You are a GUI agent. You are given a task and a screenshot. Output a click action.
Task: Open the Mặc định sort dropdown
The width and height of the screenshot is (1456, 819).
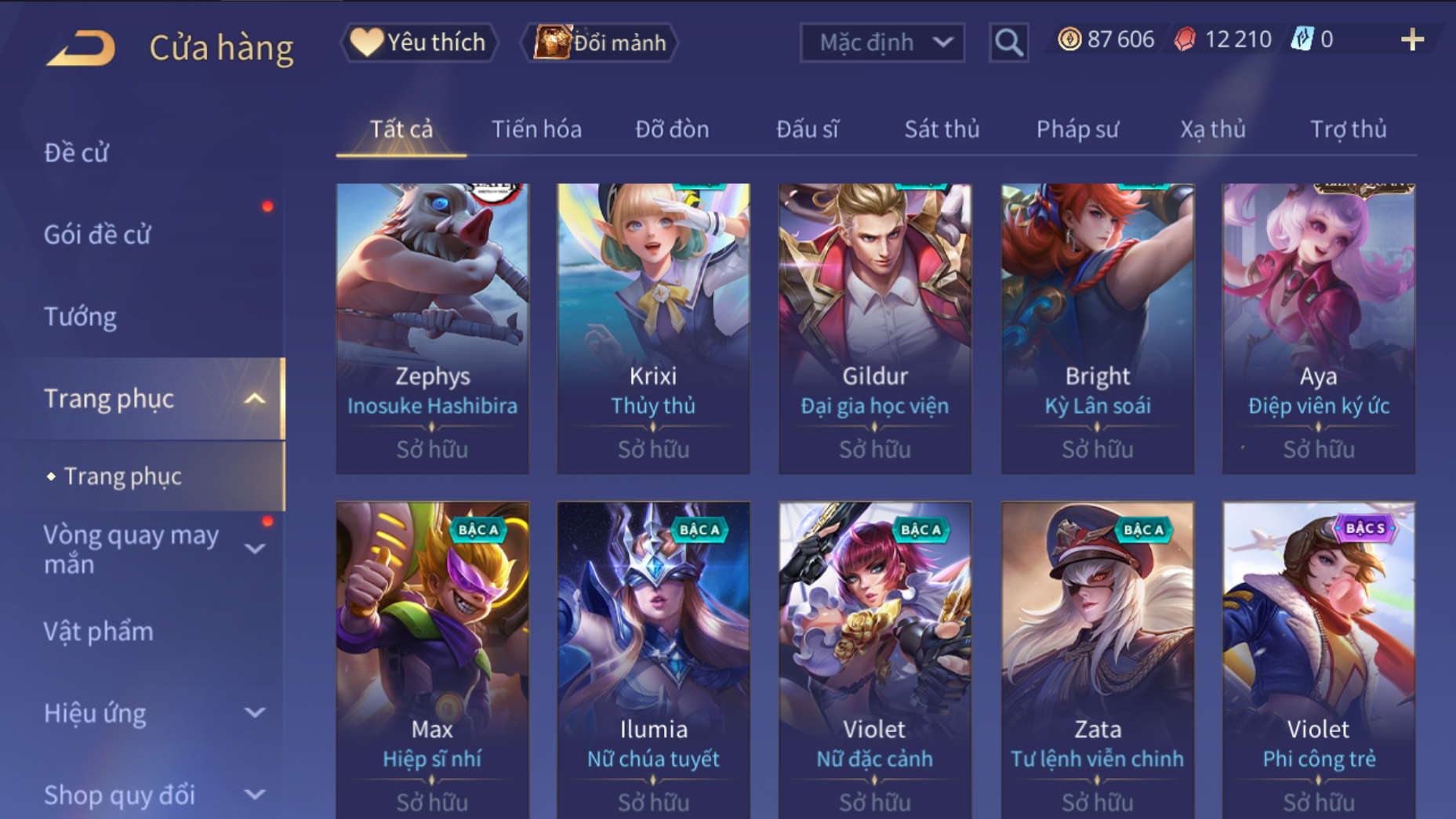[882, 42]
